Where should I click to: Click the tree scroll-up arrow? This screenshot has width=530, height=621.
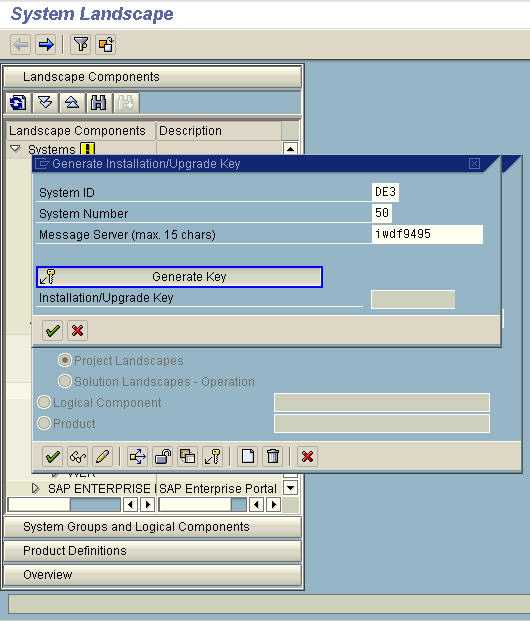coord(290,149)
